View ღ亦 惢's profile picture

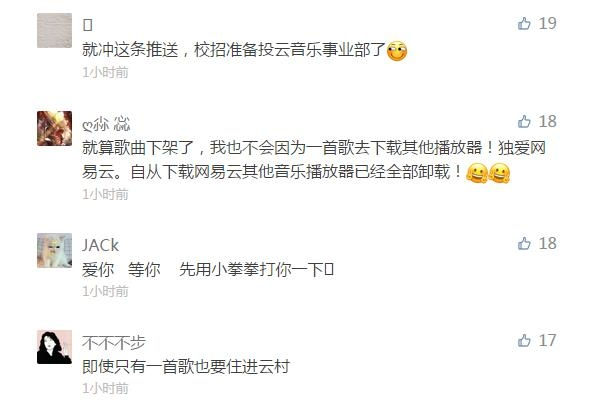tap(54, 128)
